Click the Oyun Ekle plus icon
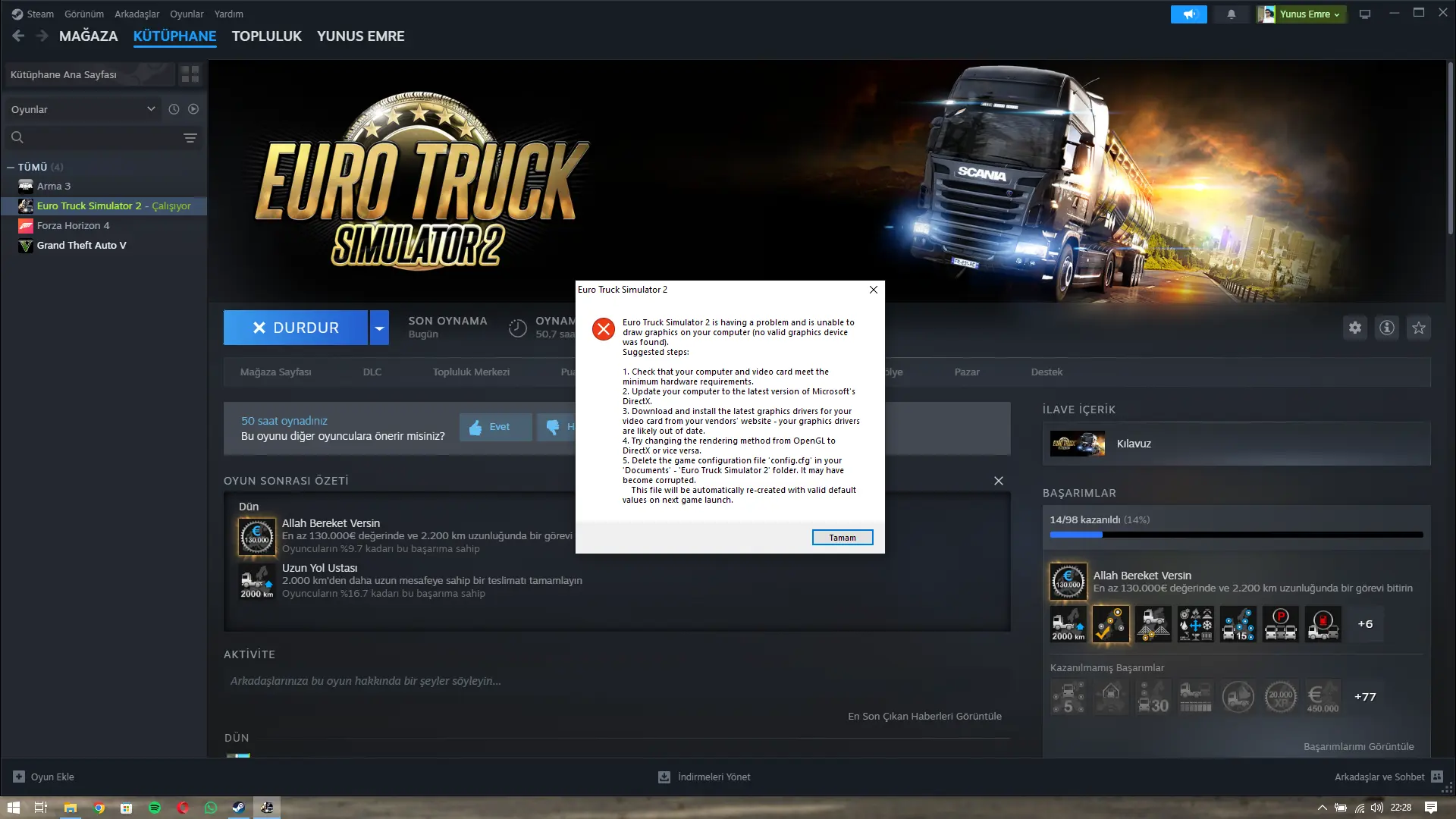 tap(19, 777)
